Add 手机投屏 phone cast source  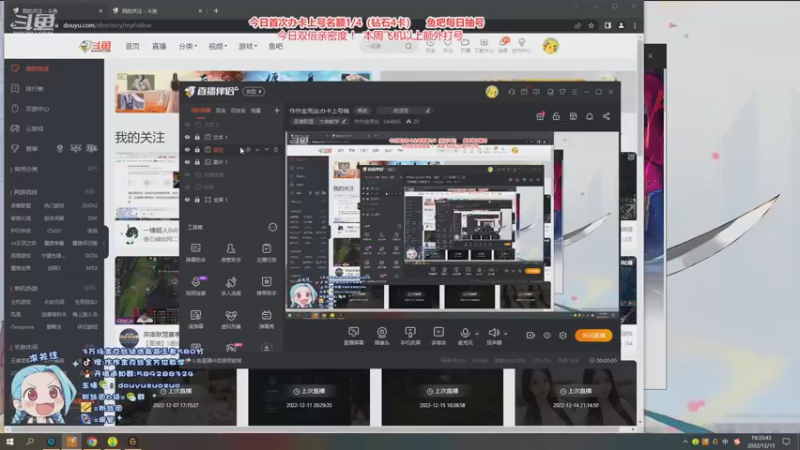click(410, 336)
